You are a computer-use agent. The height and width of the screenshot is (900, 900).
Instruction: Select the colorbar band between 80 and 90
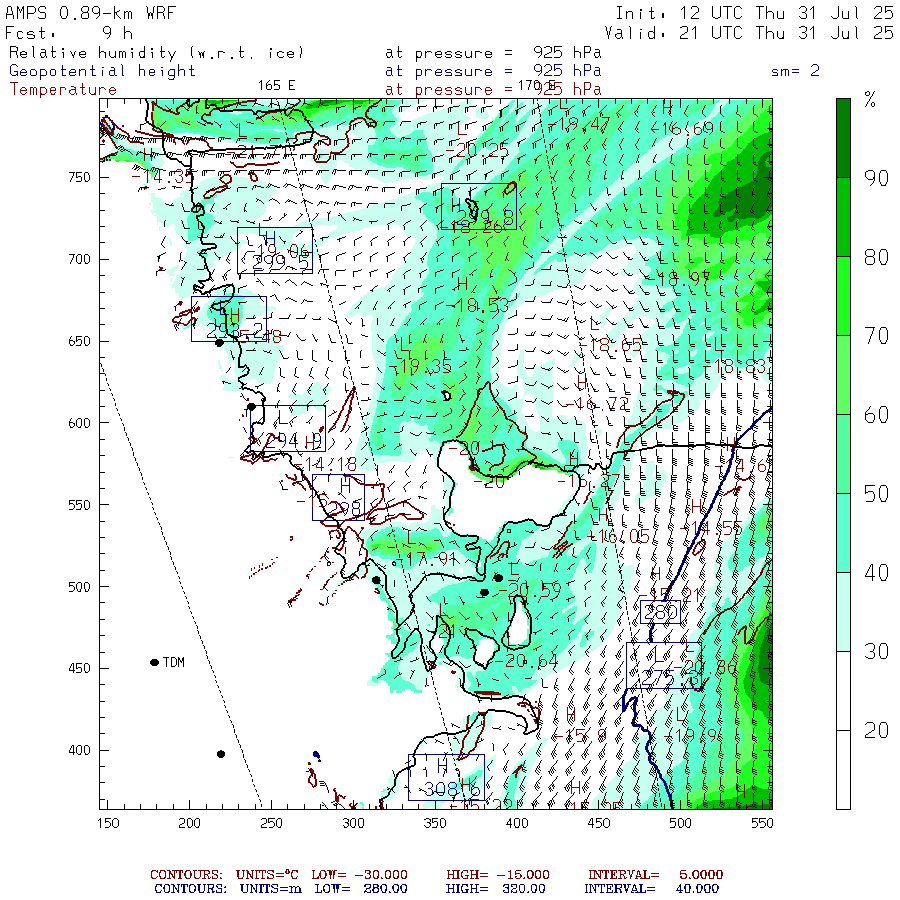tap(843, 217)
